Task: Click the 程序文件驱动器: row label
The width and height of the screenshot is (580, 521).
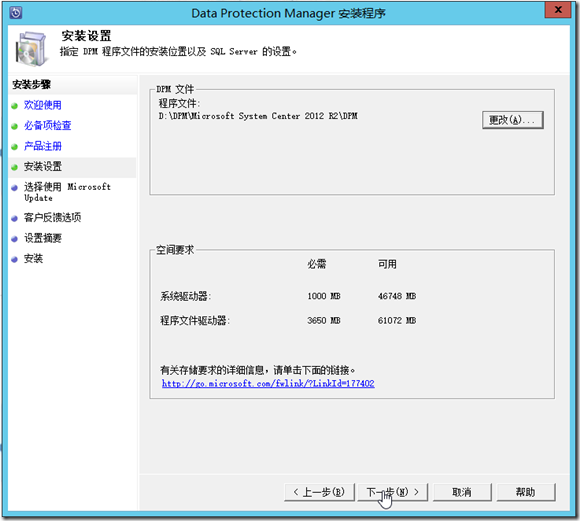Action: (x=195, y=320)
